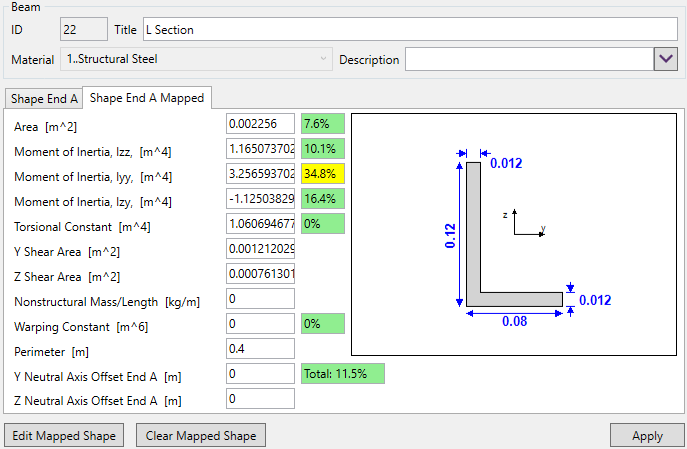Select the Torsional Constant input box
687x449 pixels.
260,224
